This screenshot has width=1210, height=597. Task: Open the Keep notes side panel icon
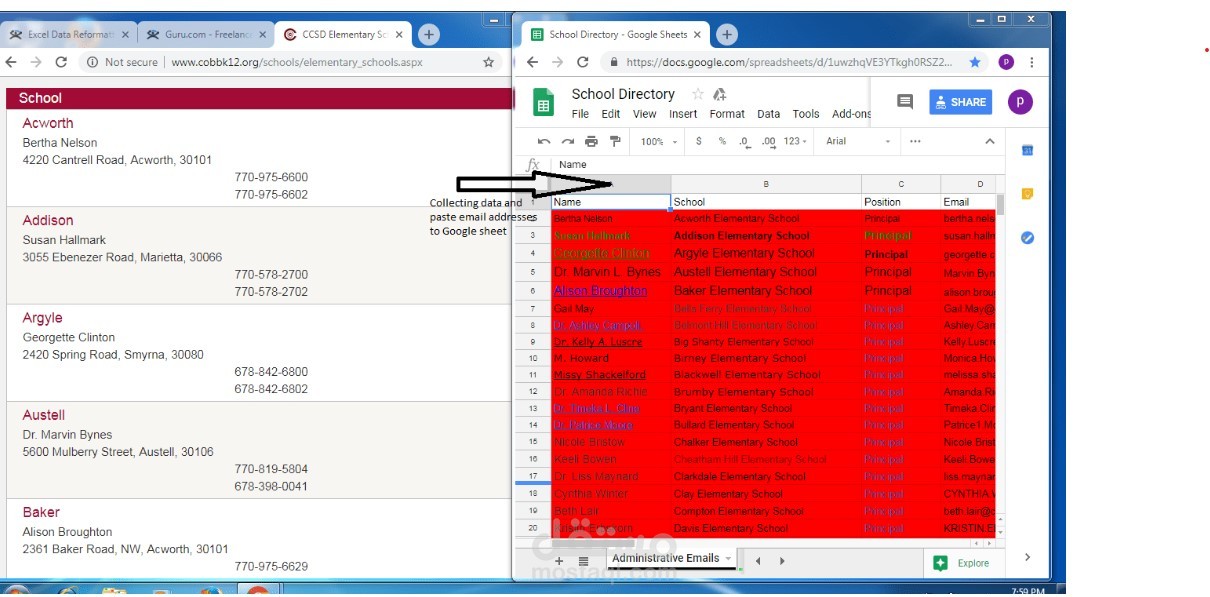[x=1027, y=194]
